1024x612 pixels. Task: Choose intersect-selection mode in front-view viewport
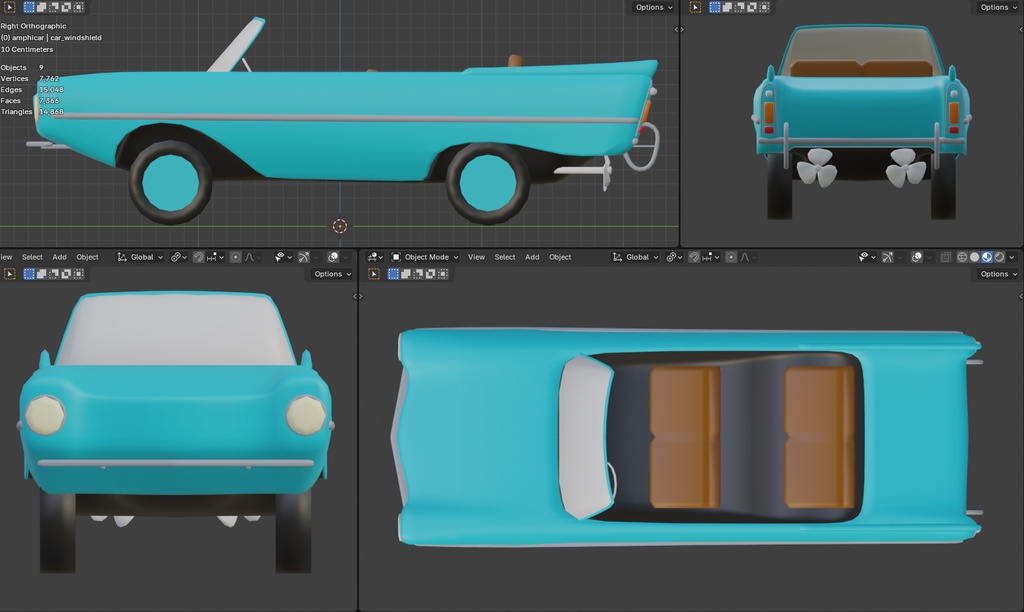click(x=78, y=274)
